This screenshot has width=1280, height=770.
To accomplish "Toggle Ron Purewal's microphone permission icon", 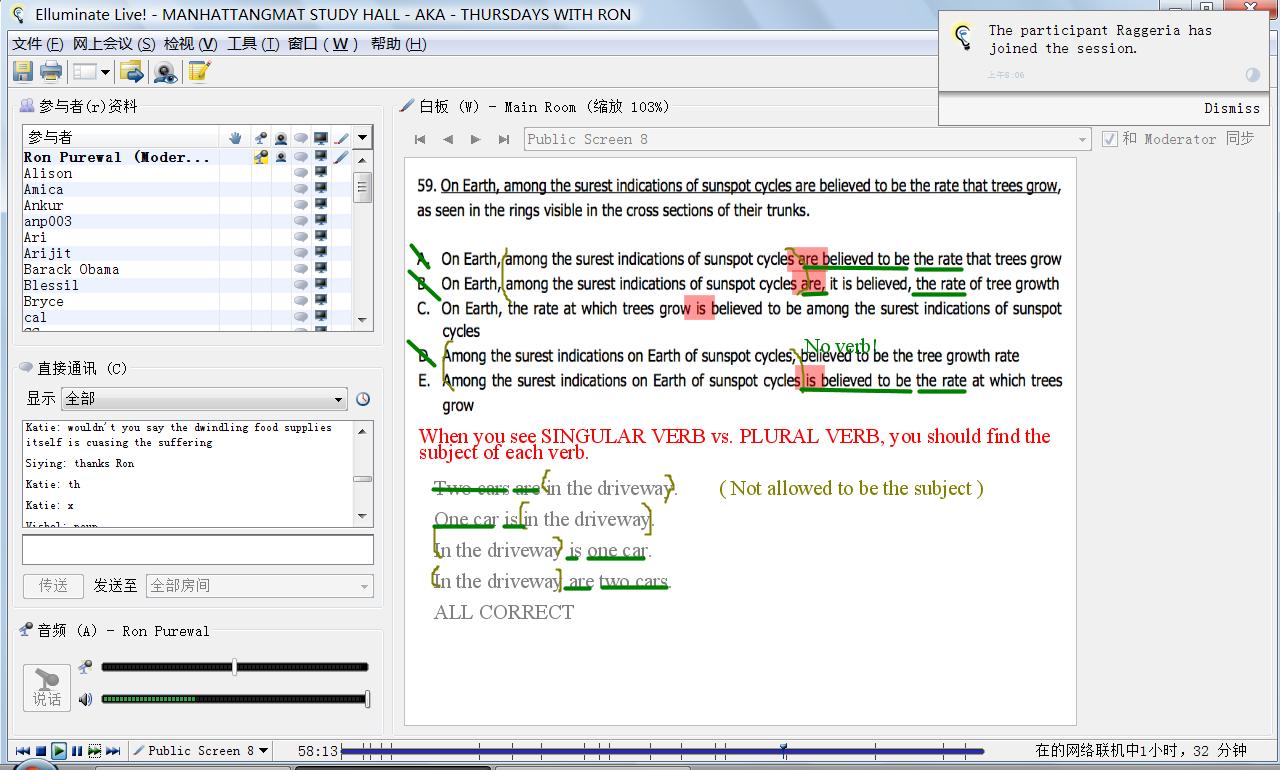I will click(260, 157).
